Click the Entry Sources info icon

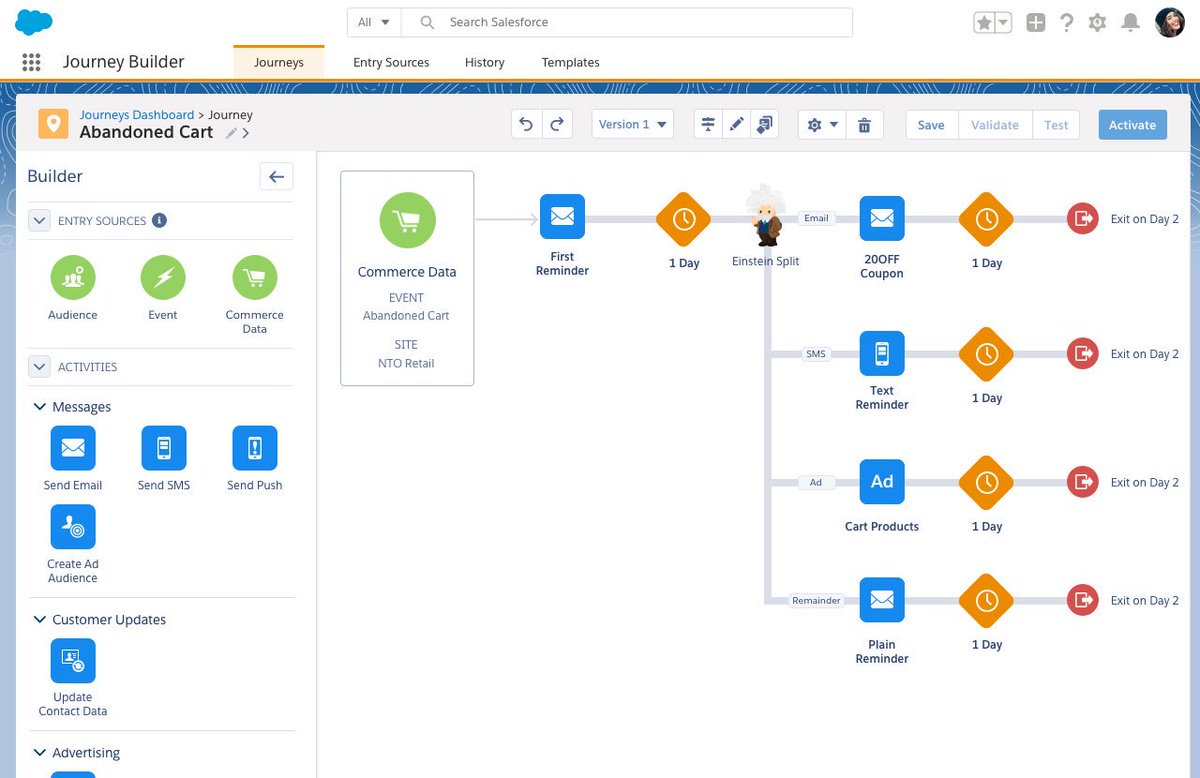[x=159, y=220]
